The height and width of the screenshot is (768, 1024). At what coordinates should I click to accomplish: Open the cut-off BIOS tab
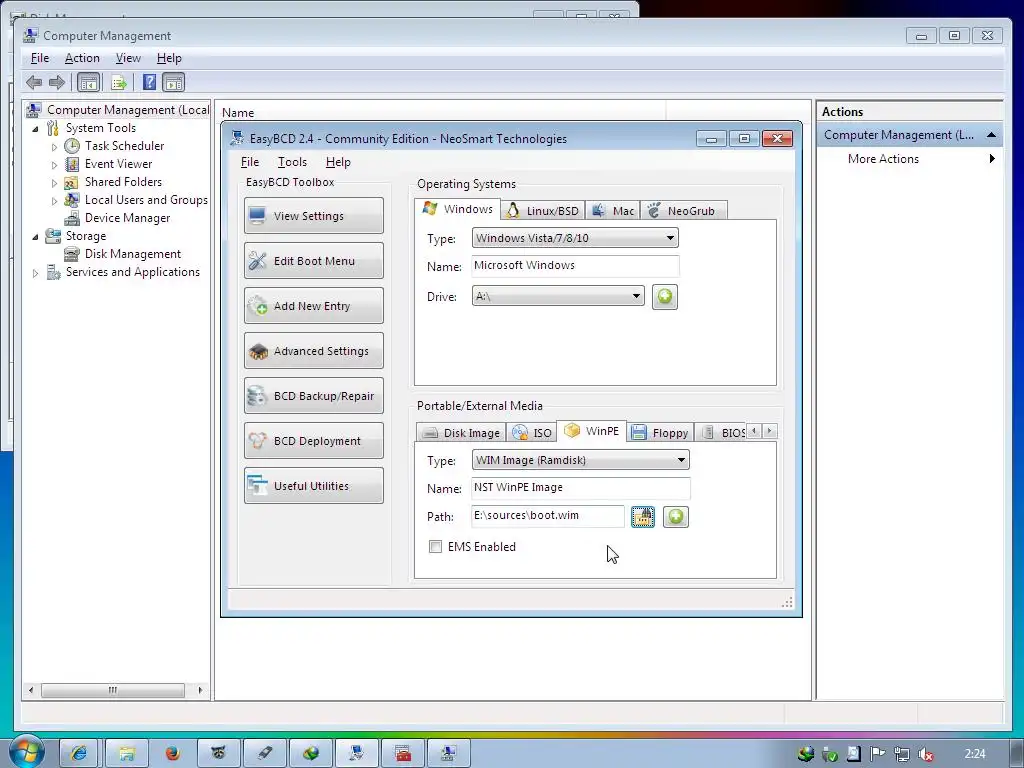coord(723,432)
